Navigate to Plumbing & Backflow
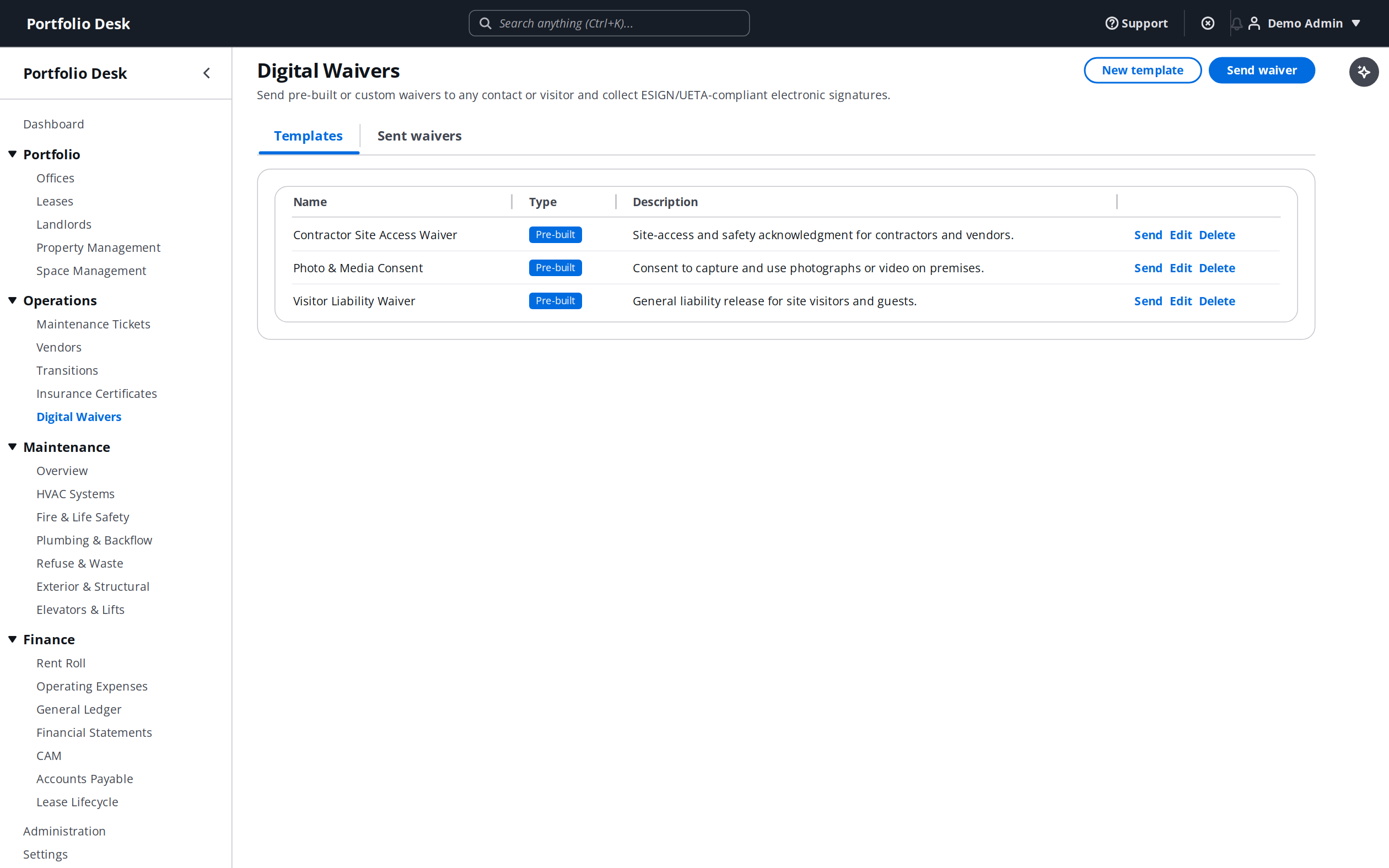This screenshot has width=1389, height=868. coord(94,540)
